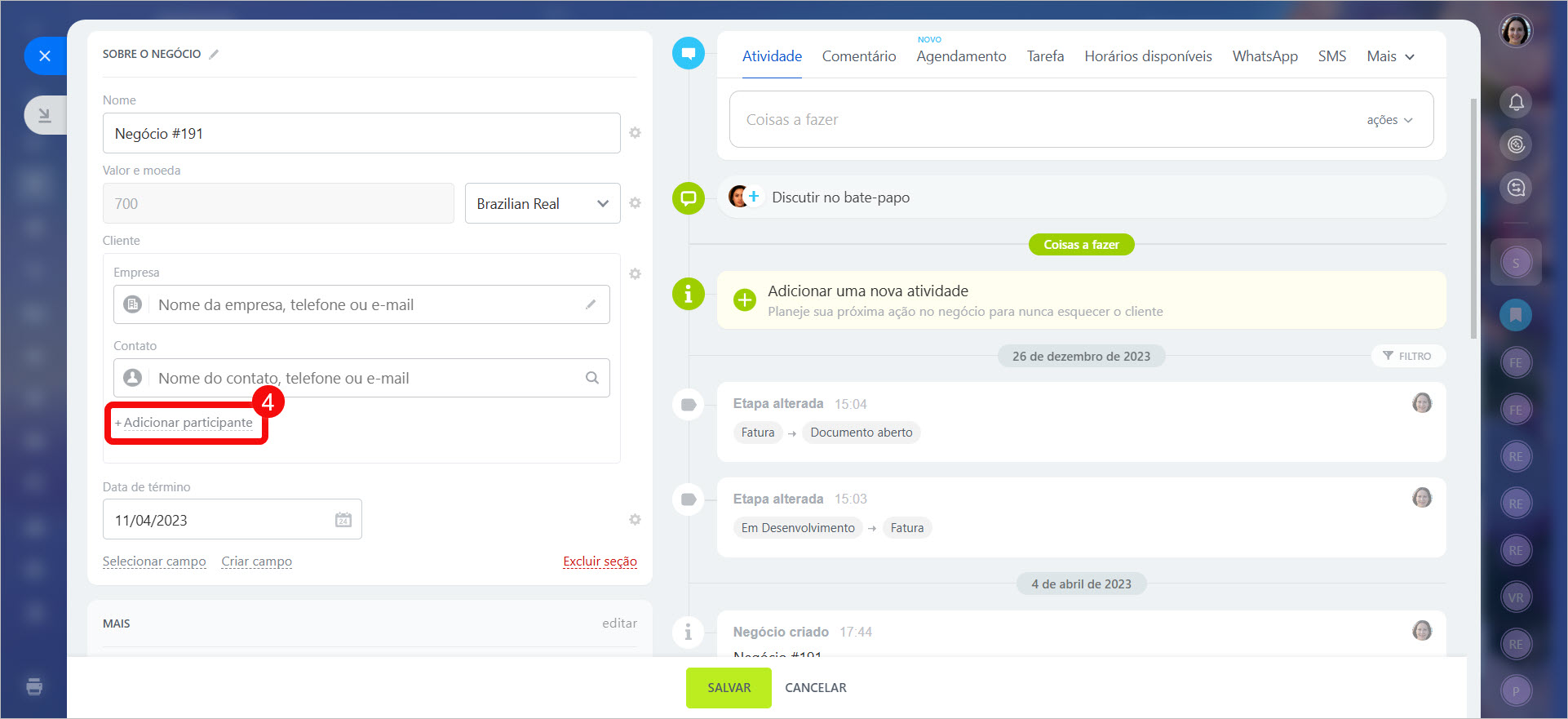Click editar in the MAIS section
This screenshot has width=1568, height=719.
619,624
